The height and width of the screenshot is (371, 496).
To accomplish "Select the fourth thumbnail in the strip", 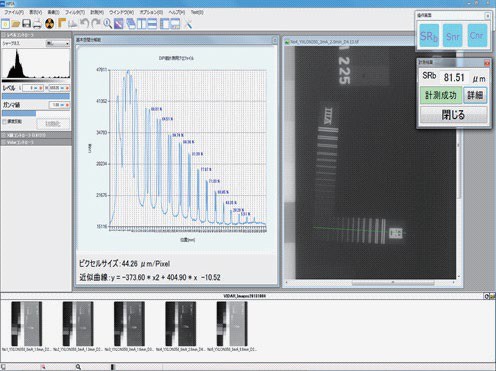I will pyautogui.click(x=180, y=324).
